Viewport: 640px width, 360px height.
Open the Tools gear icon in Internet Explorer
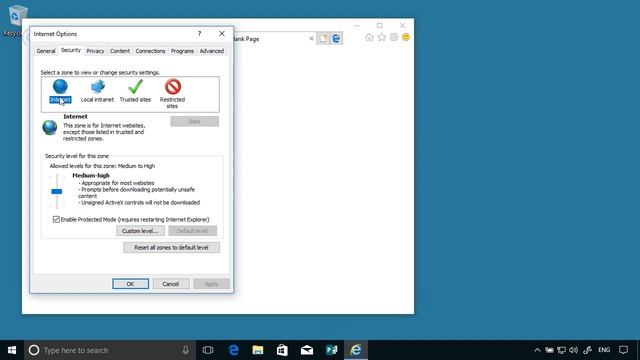pos(393,38)
